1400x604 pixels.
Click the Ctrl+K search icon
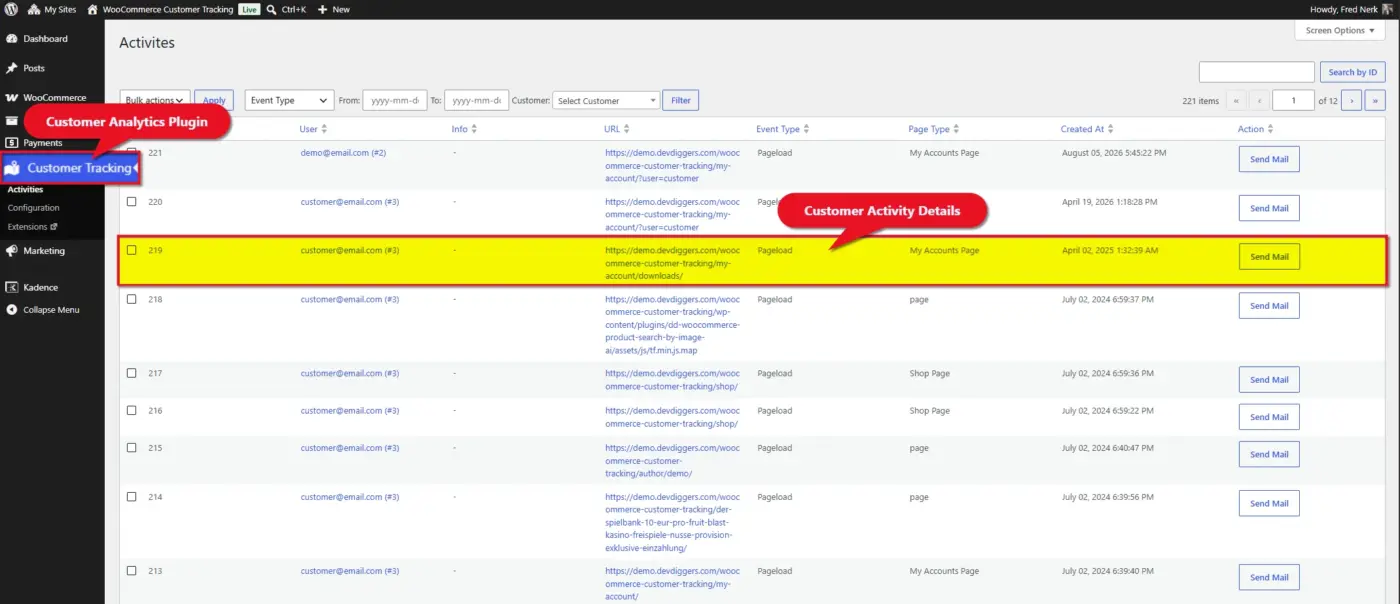pyautogui.click(x=272, y=9)
